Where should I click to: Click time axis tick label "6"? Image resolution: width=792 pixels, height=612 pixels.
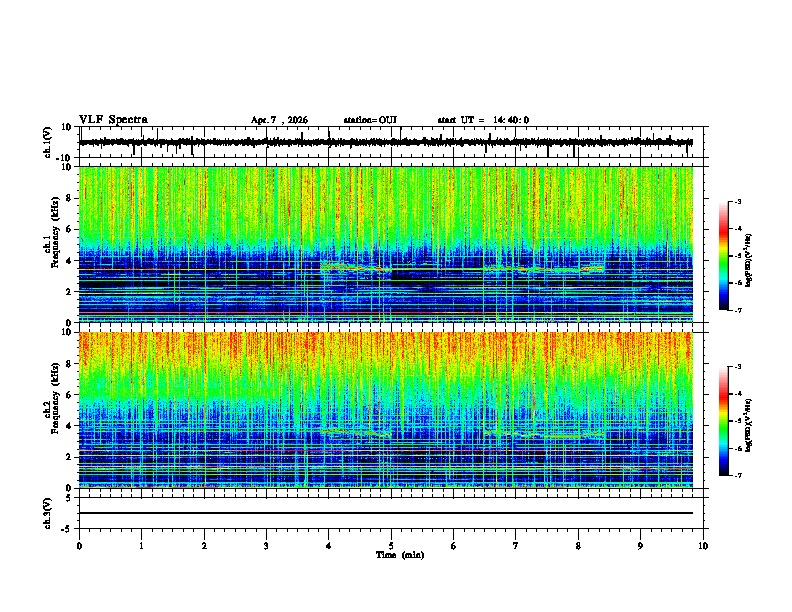(453, 546)
